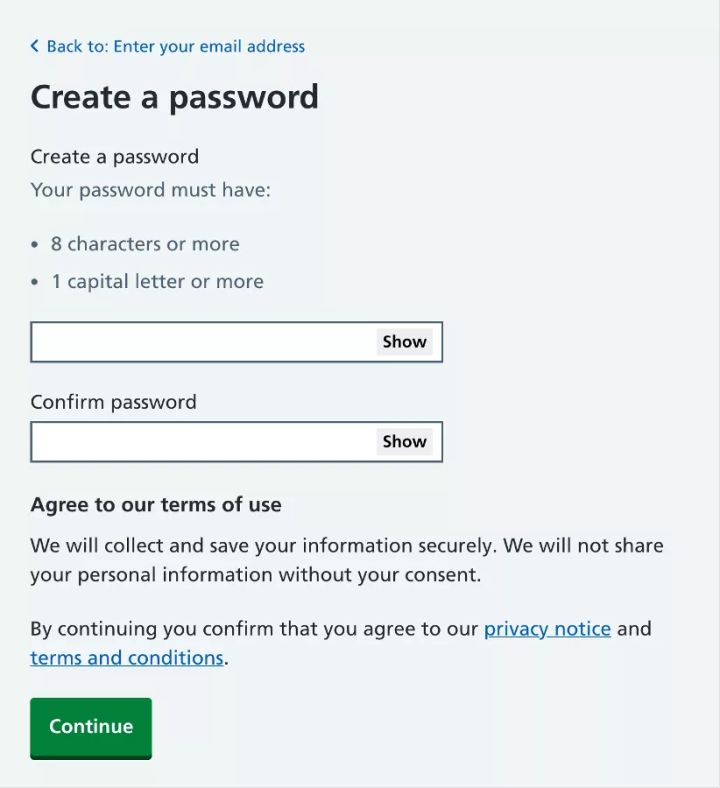720x788 pixels.
Task: Open the privacy notice link
Action: (547, 629)
